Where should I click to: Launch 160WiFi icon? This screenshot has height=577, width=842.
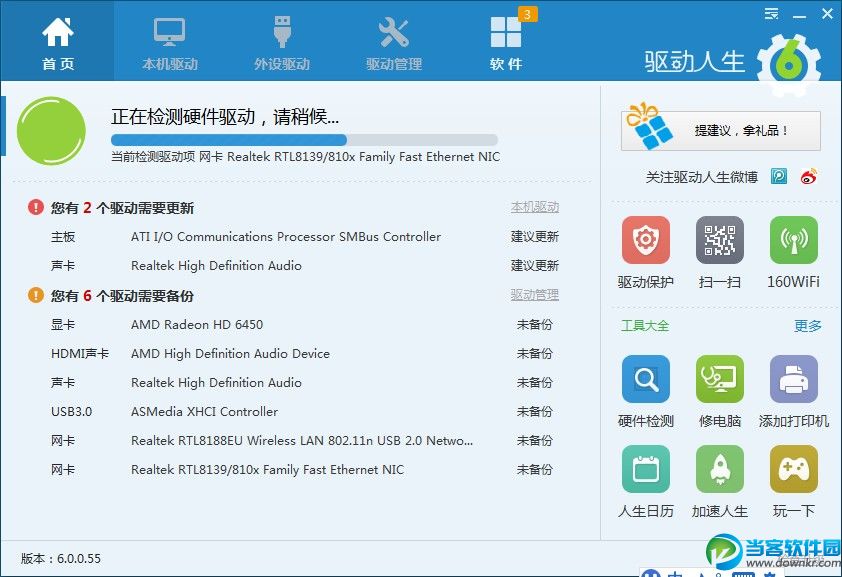click(794, 240)
